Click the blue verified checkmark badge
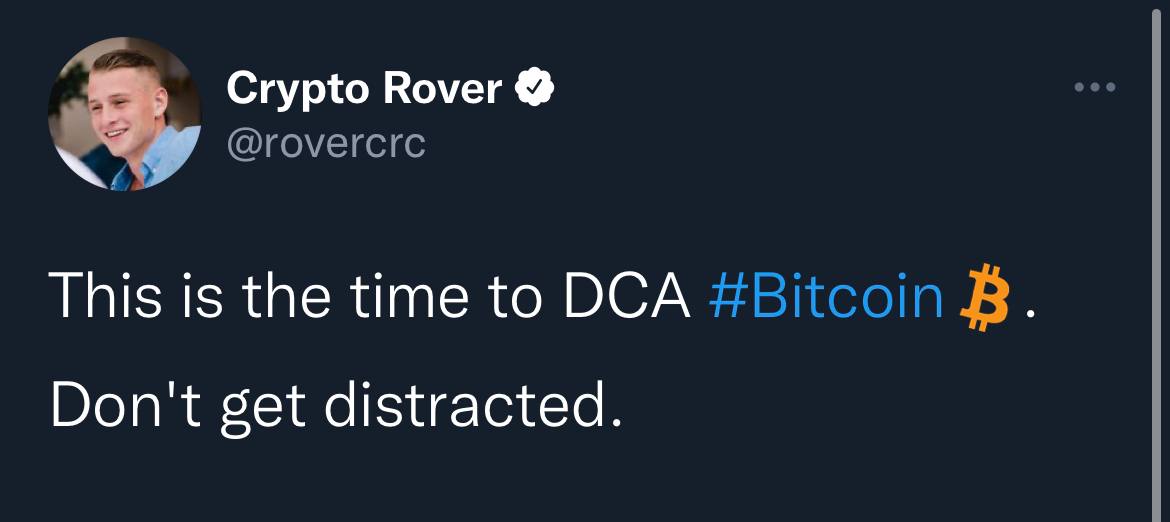 coord(535,91)
